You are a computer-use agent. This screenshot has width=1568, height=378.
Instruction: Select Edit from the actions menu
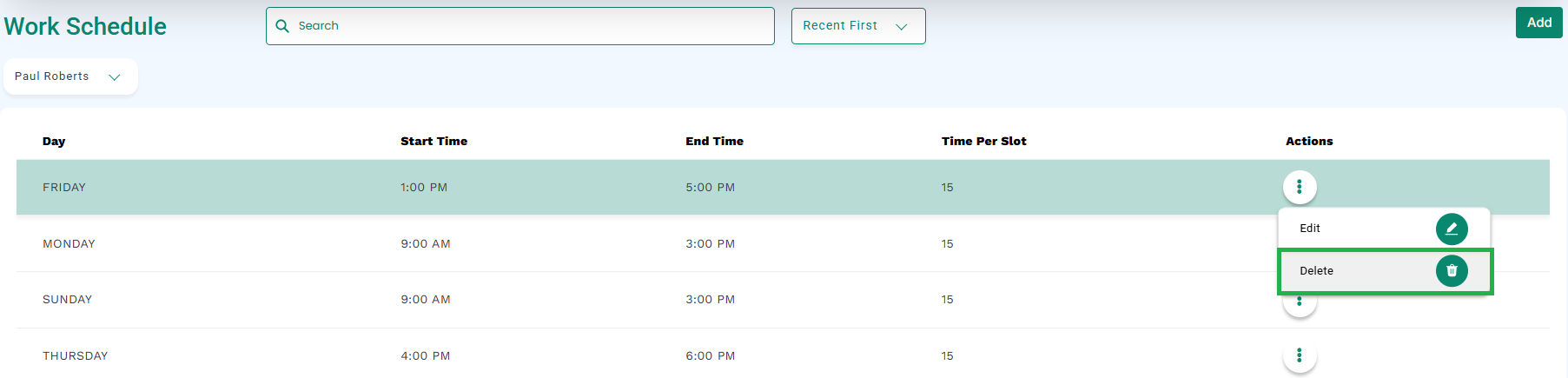tap(1384, 229)
